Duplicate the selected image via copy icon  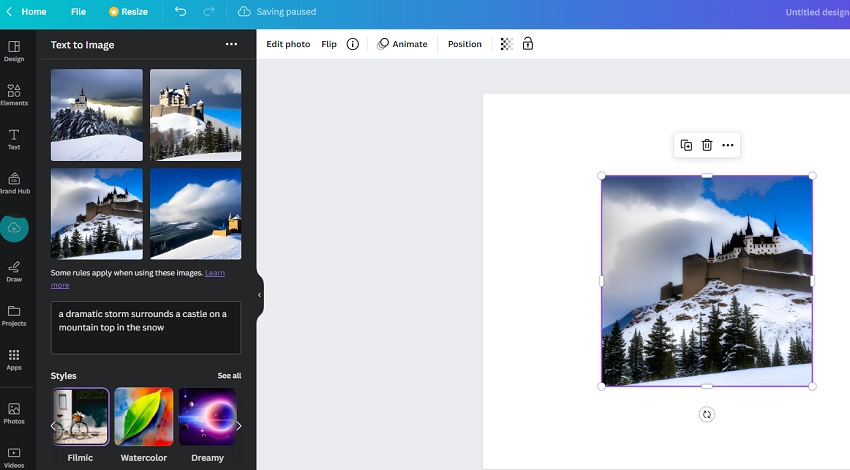(686, 145)
